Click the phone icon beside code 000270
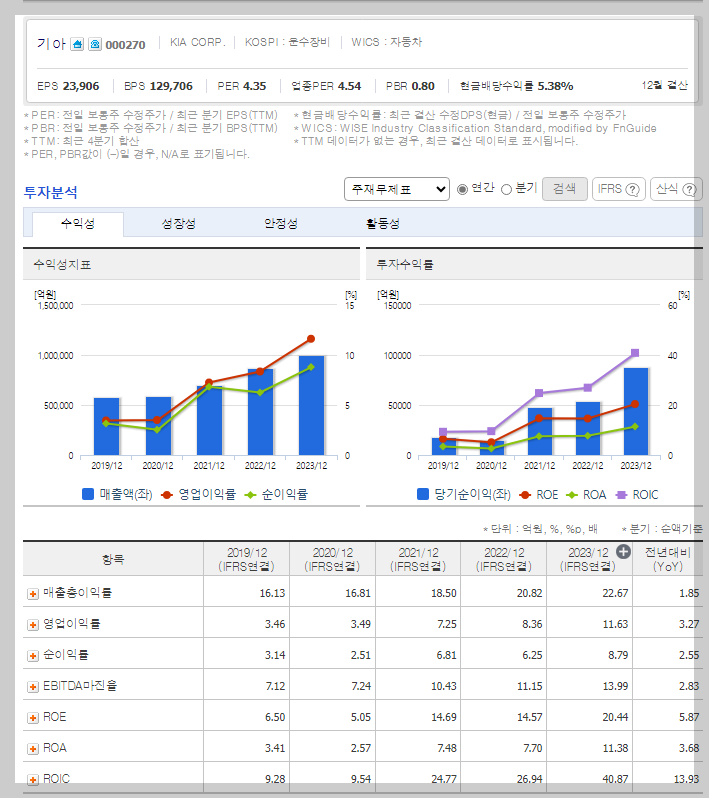Image resolution: width=709 pixels, height=798 pixels. [x=95, y=44]
